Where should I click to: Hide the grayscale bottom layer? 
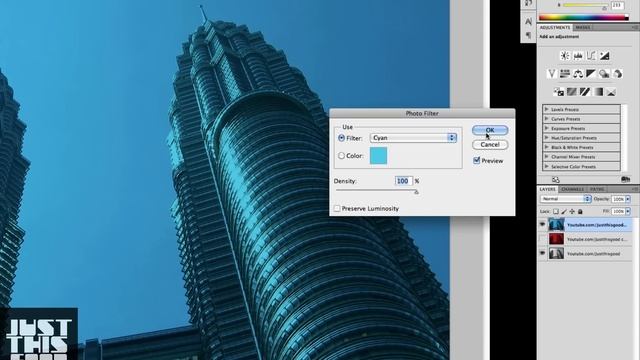tap(542, 253)
